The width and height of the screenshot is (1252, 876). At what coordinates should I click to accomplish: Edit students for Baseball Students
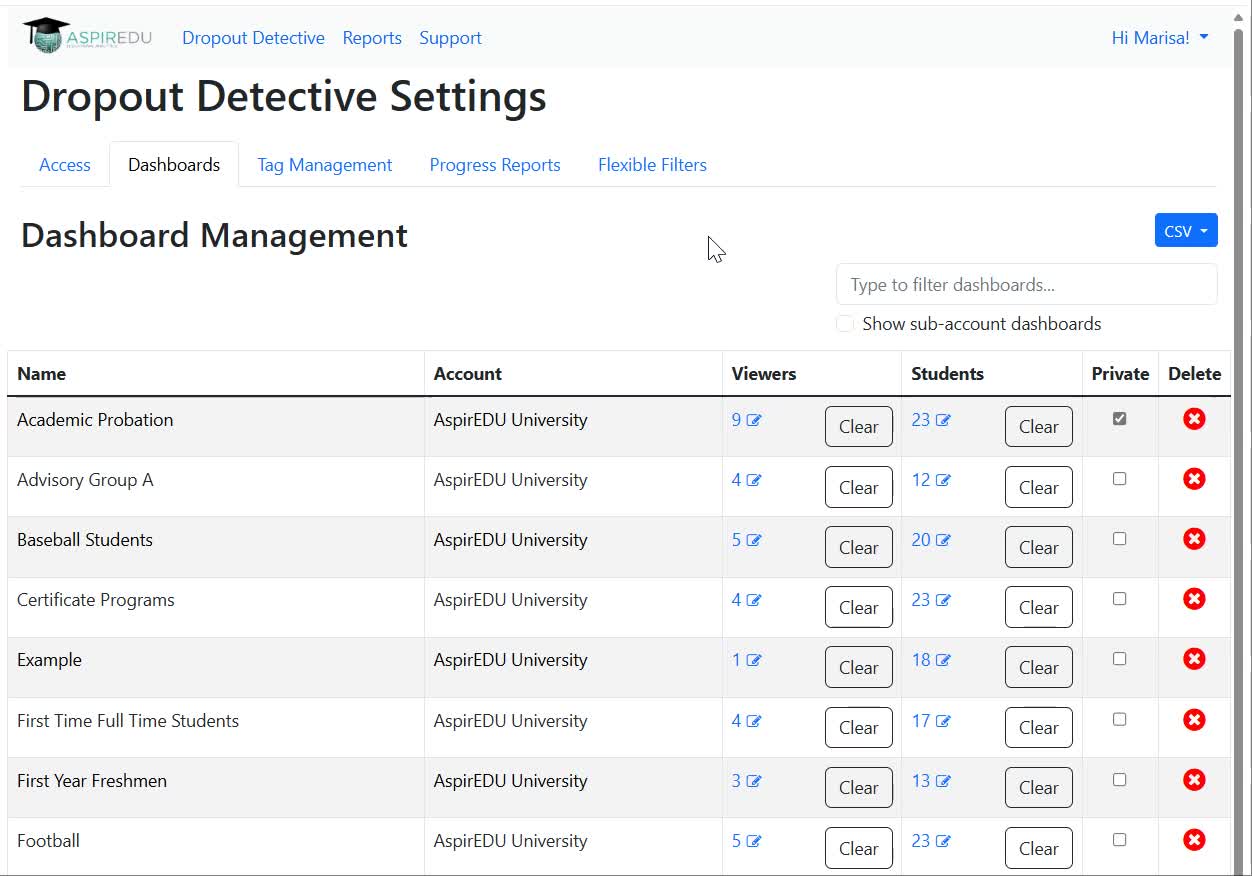943,540
